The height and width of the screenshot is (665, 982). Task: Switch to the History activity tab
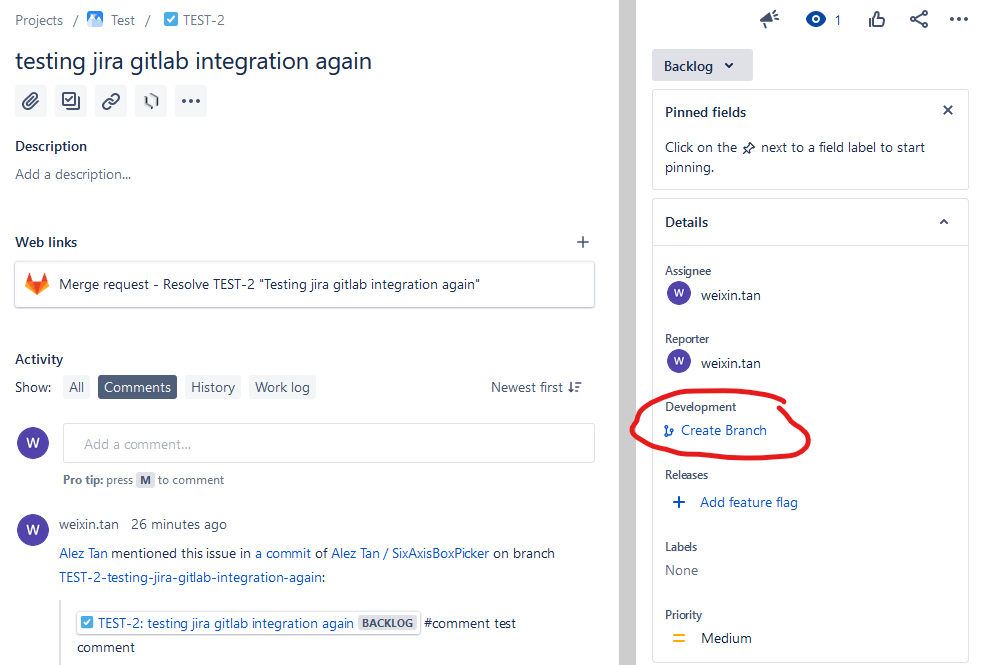pos(213,387)
